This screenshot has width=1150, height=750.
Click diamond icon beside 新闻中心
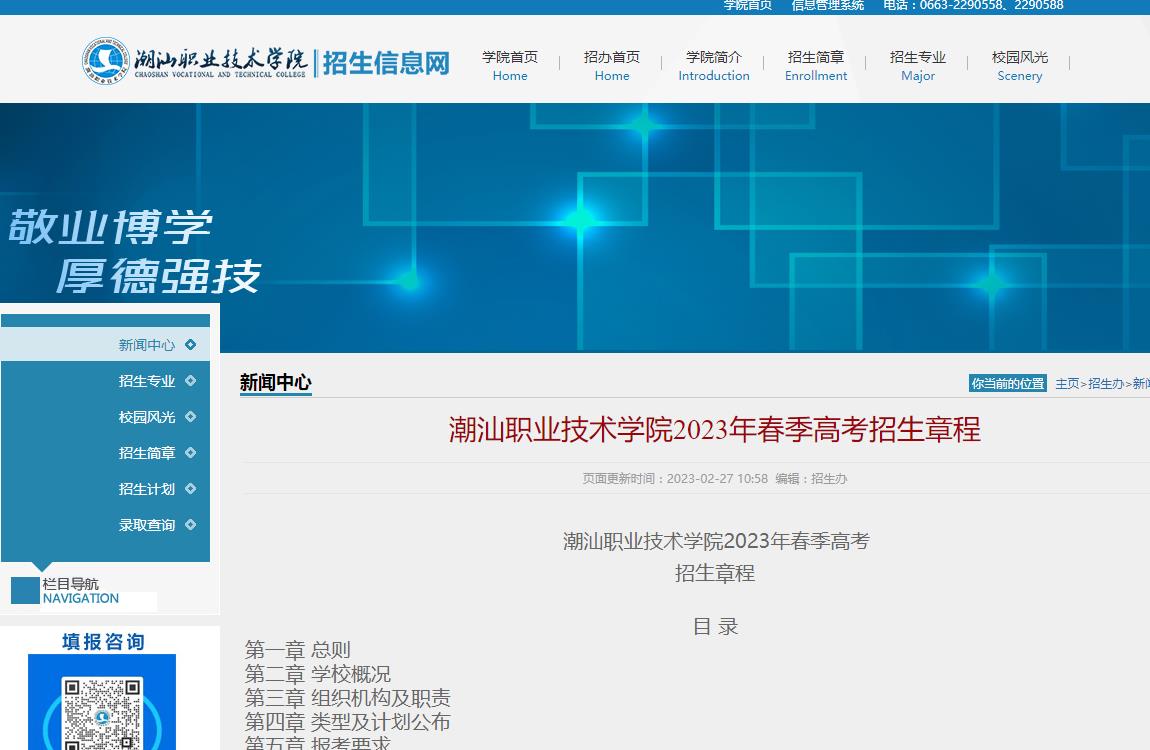[x=191, y=345]
